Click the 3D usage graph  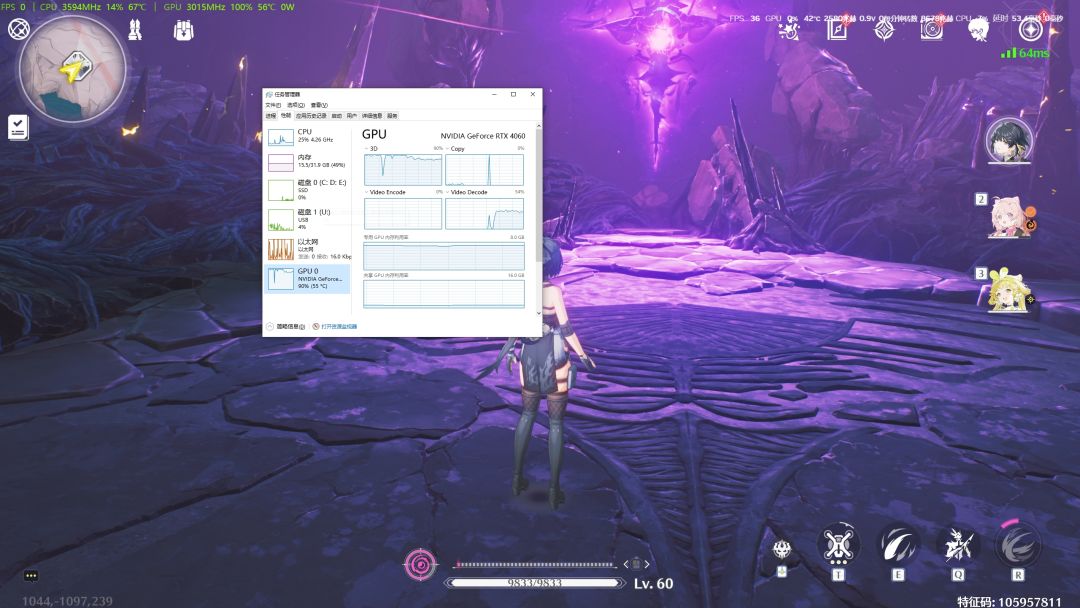[x=403, y=169]
